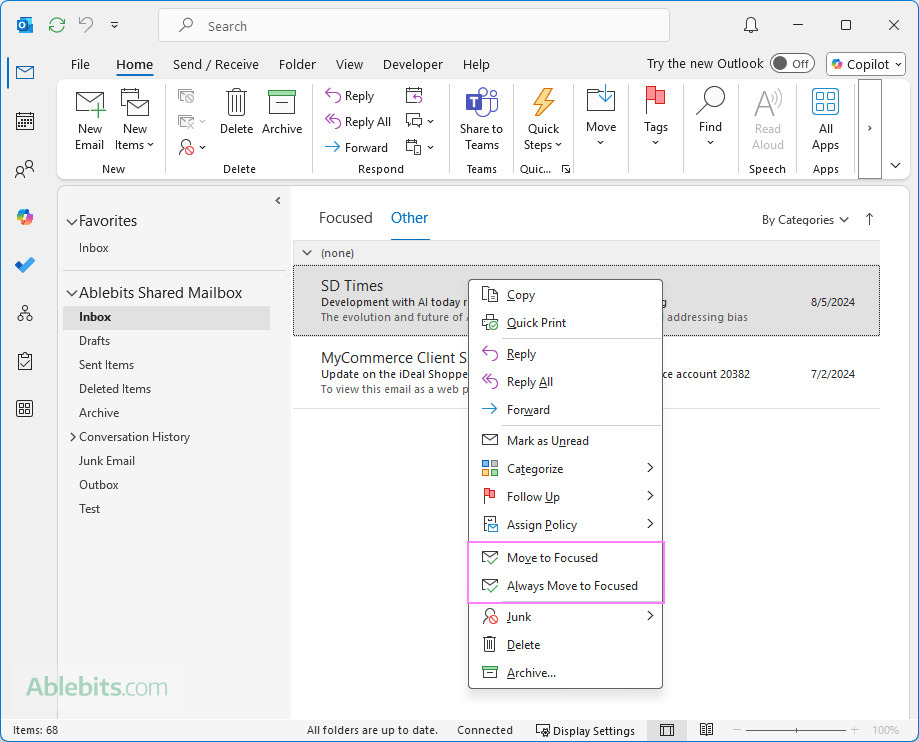Screen dimensions: 919x742
Task: Select Quick Print in context menu
Action: point(566,322)
